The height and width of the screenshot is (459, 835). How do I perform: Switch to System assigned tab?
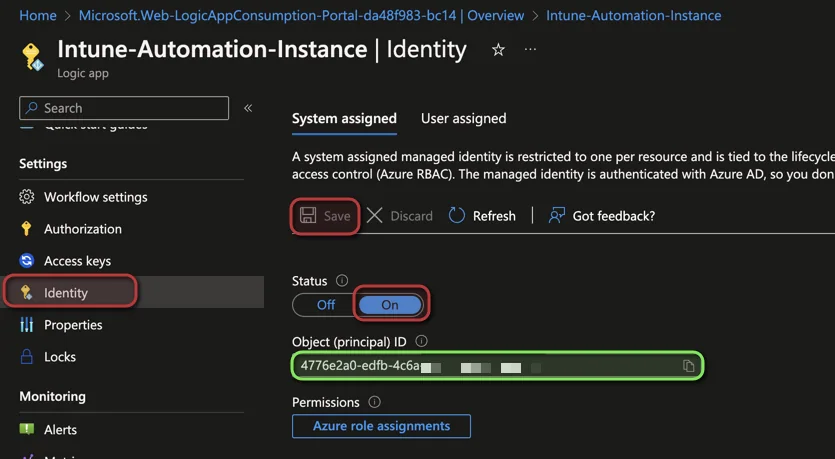[x=344, y=119]
